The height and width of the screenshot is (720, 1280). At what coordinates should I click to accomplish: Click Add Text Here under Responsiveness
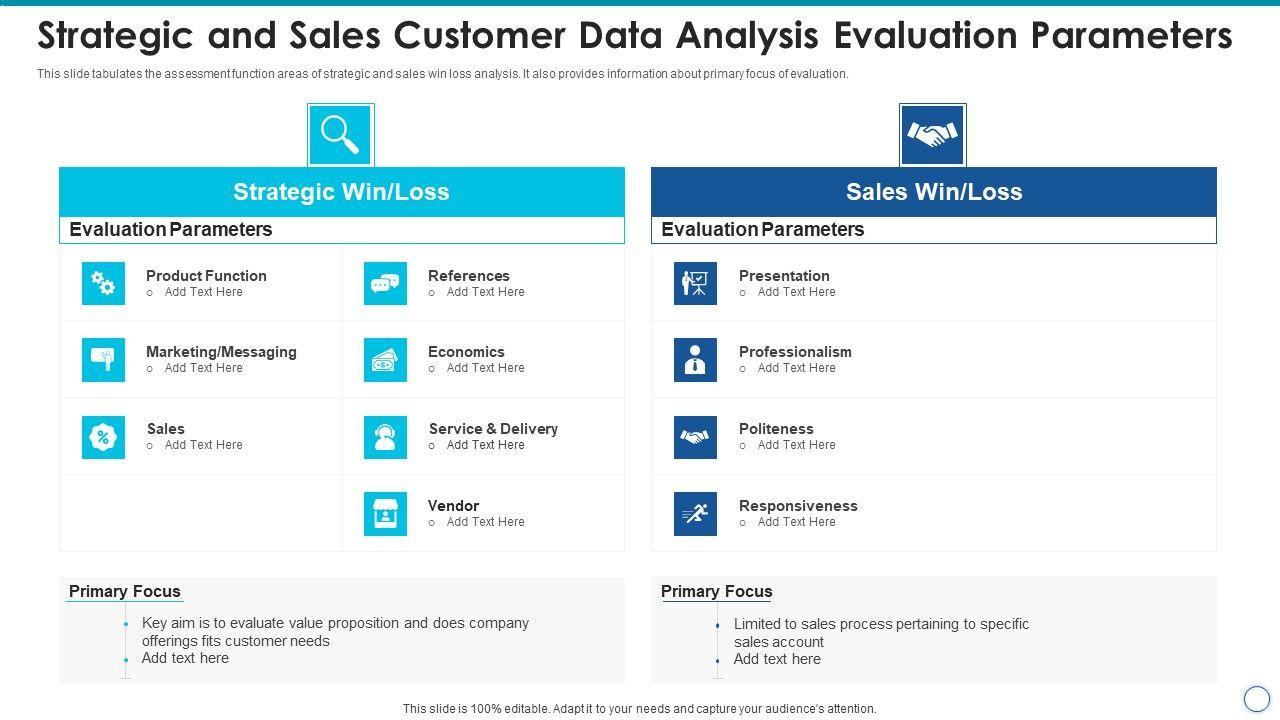coord(796,522)
